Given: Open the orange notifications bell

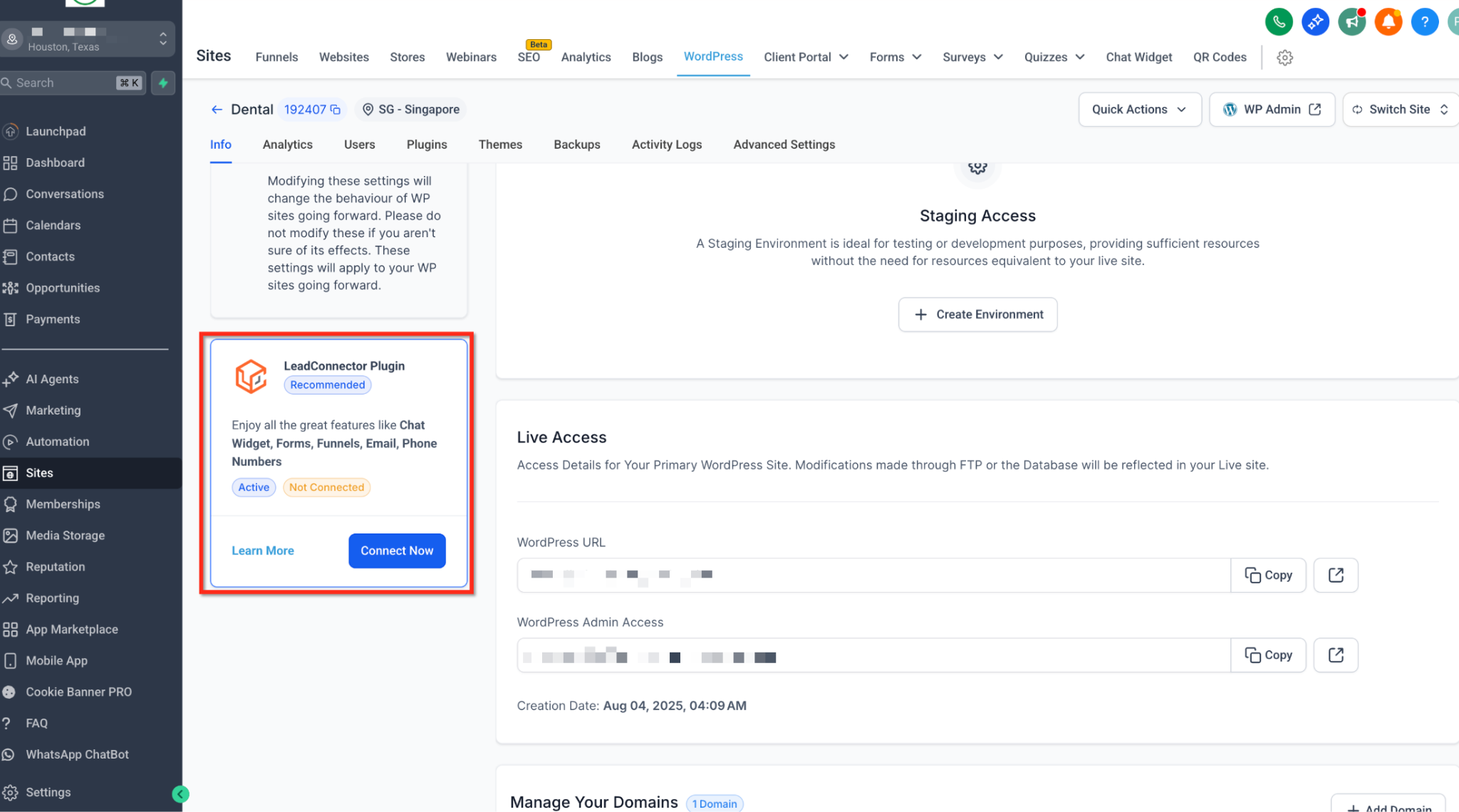Looking at the screenshot, I should click(x=1388, y=22).
